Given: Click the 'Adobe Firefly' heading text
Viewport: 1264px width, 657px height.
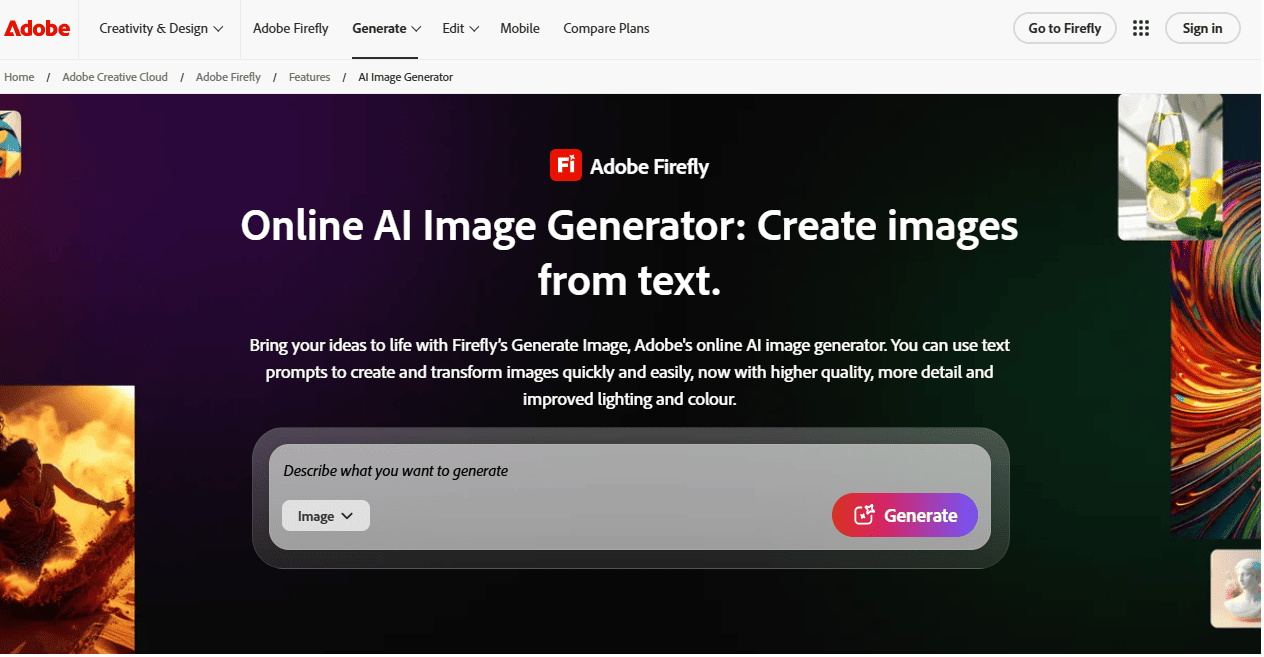Looking at the screenshot, I should [x=649, y=167].
